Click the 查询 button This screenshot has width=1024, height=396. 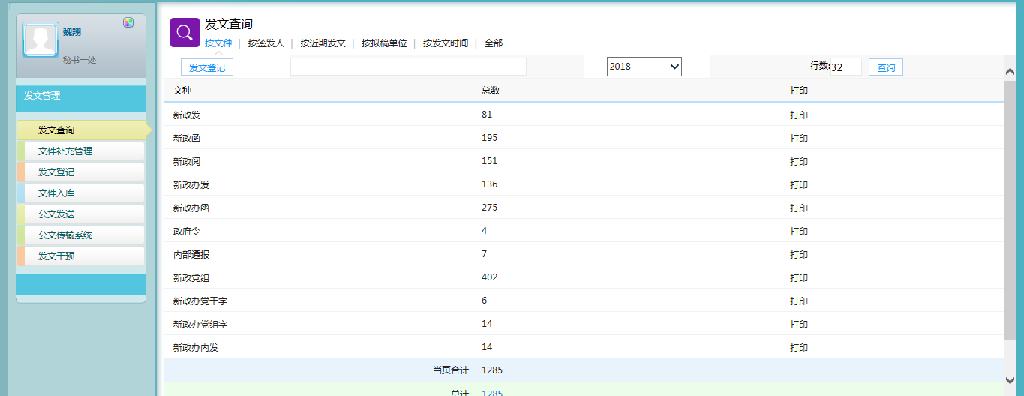pyautogui.click(x=886, y=67)
